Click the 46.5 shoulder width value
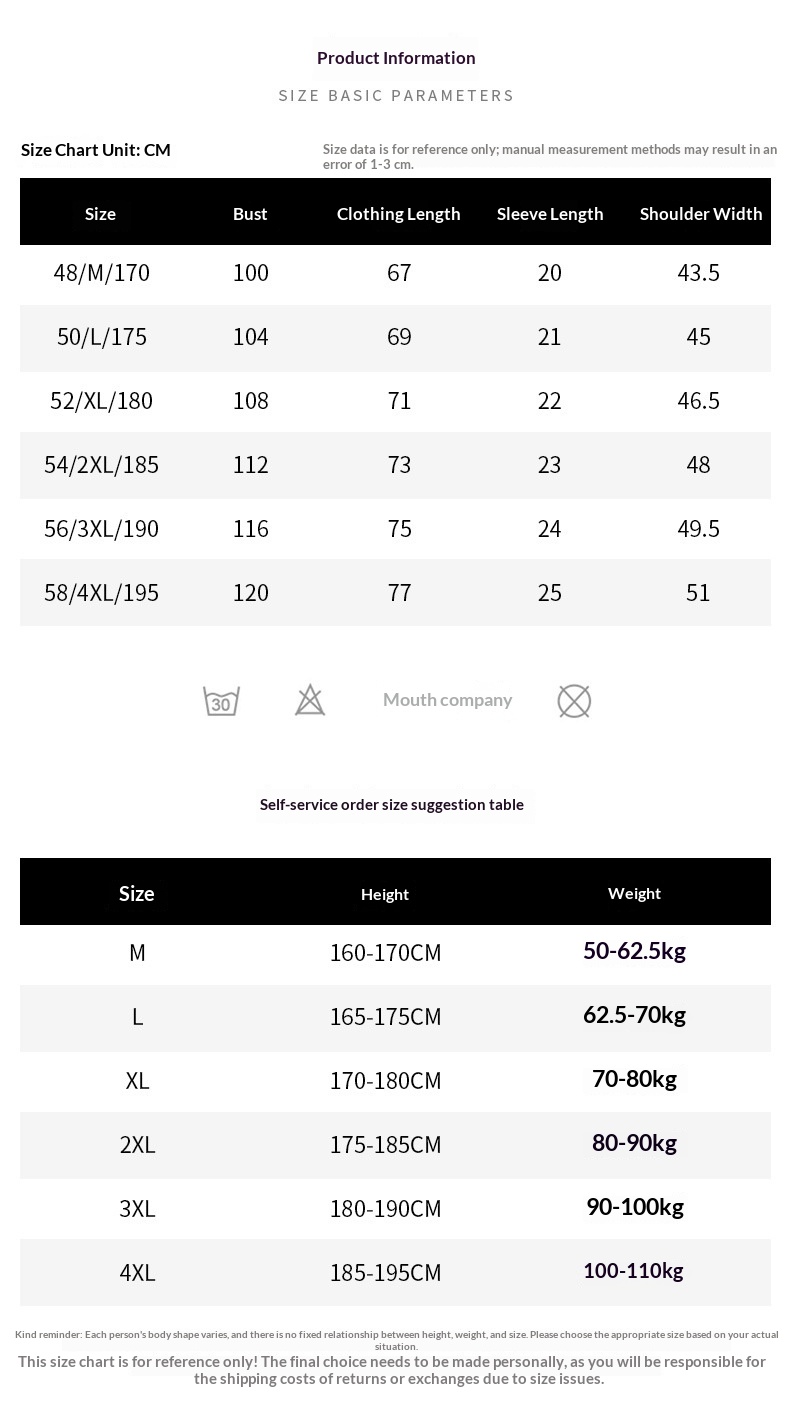Viewport: 790px width, 1419px height. [698, 401]
